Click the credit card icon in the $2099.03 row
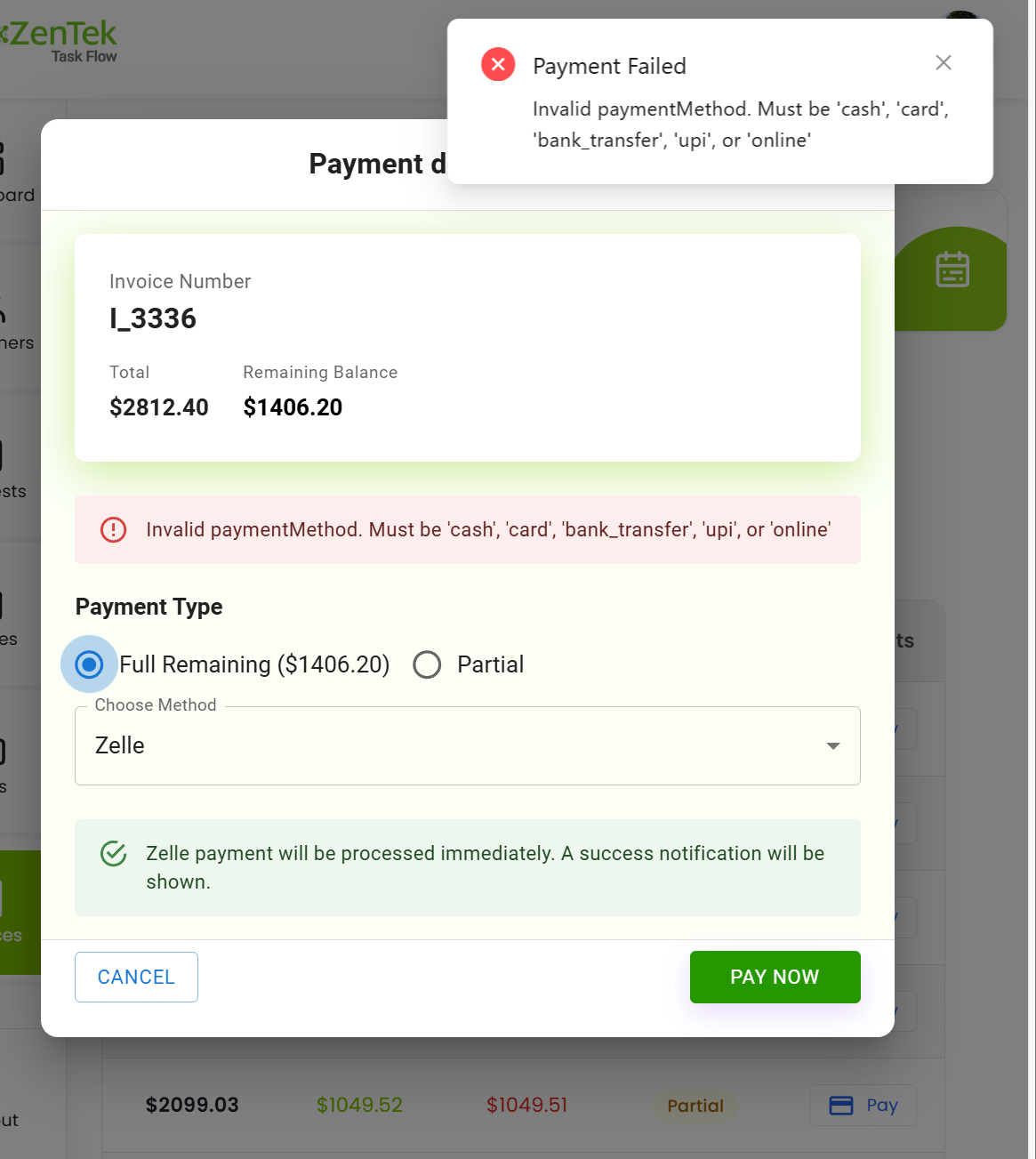The width and height of the screenshot is (1036, 1159). tap(840, 1106)
